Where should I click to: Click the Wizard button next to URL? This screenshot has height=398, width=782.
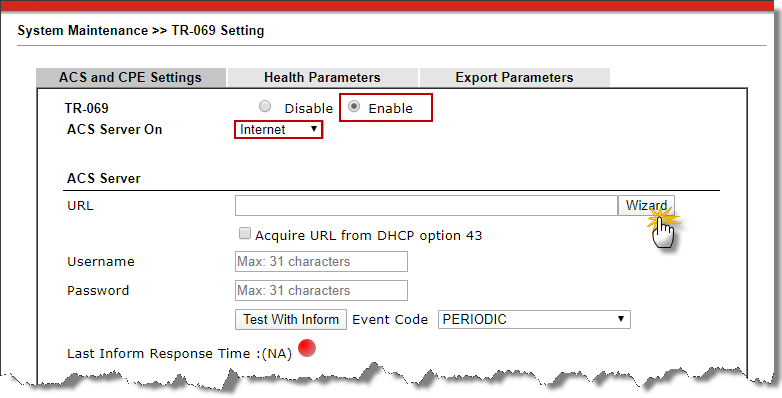[646, 205]
